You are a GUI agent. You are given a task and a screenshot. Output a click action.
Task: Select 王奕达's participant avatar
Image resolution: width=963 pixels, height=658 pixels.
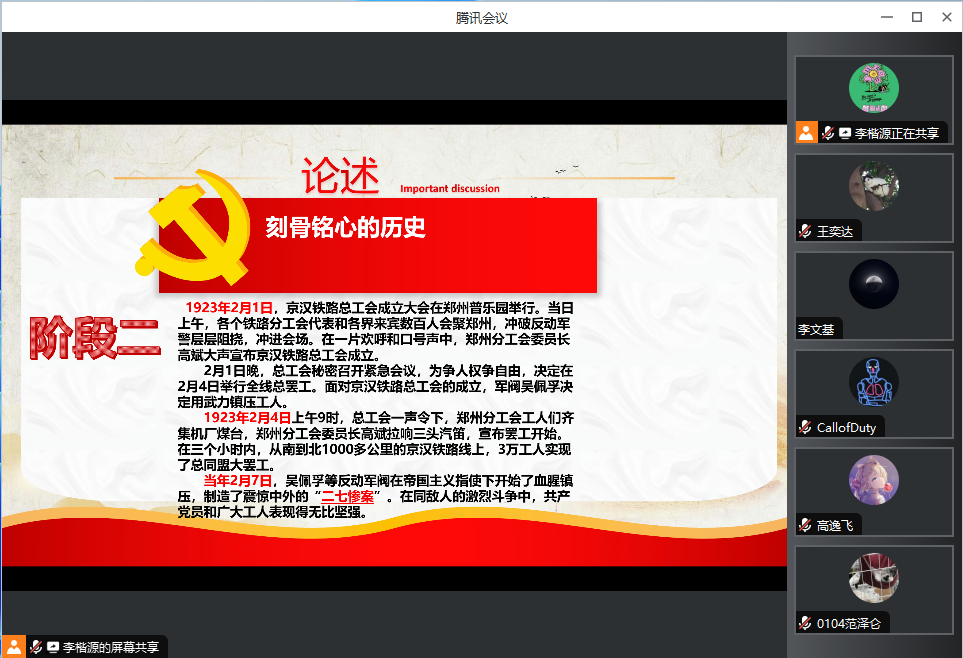(873, 186)
